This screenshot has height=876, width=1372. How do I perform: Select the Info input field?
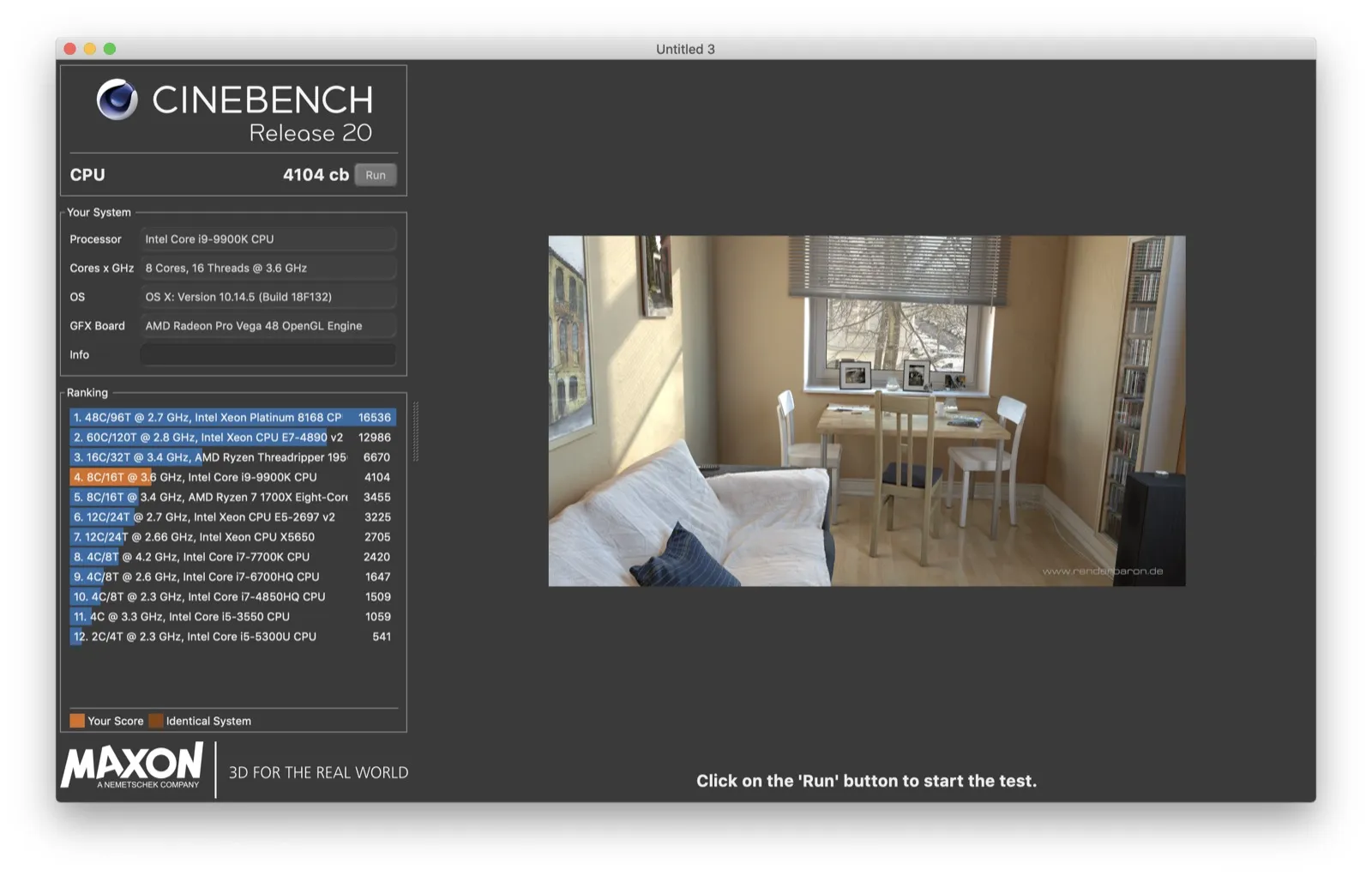pyautogui.click(x=268, y=354)
